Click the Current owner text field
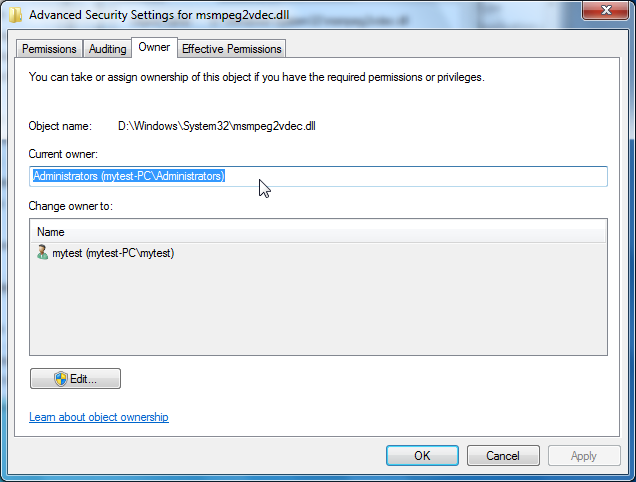The height and width of the screenshot is (482, 636). [x=318, y=176]
